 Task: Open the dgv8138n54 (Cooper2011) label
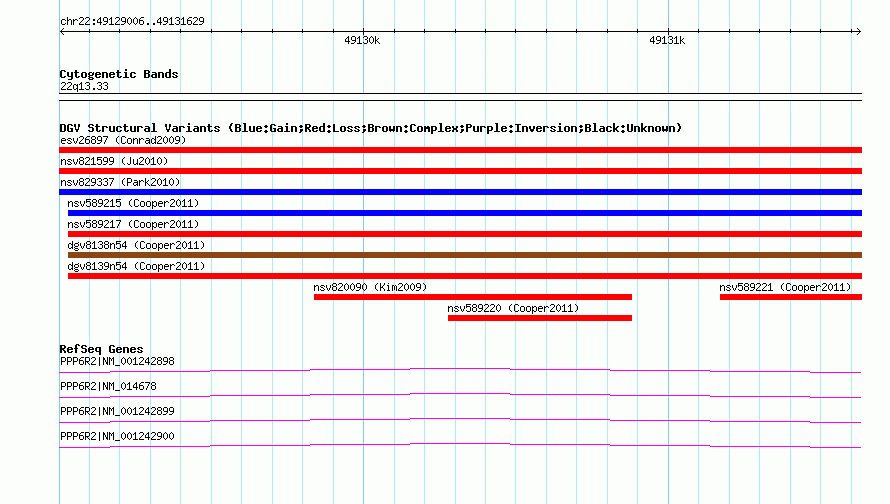[136, 245]
